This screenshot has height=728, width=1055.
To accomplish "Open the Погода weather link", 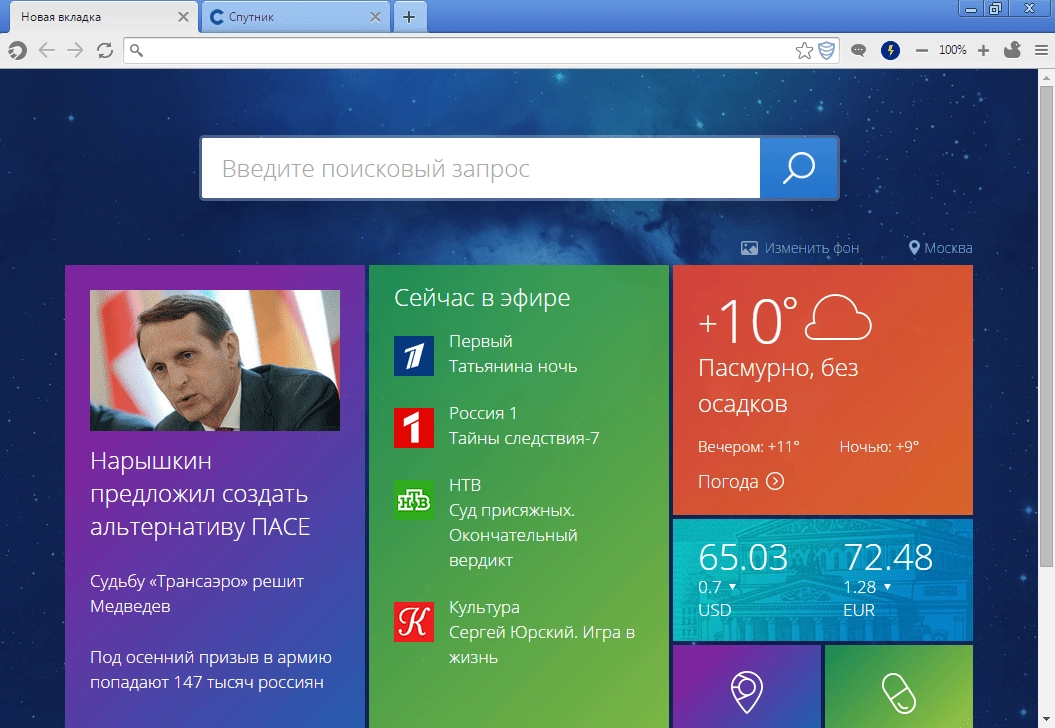I will tap(741, 482).
